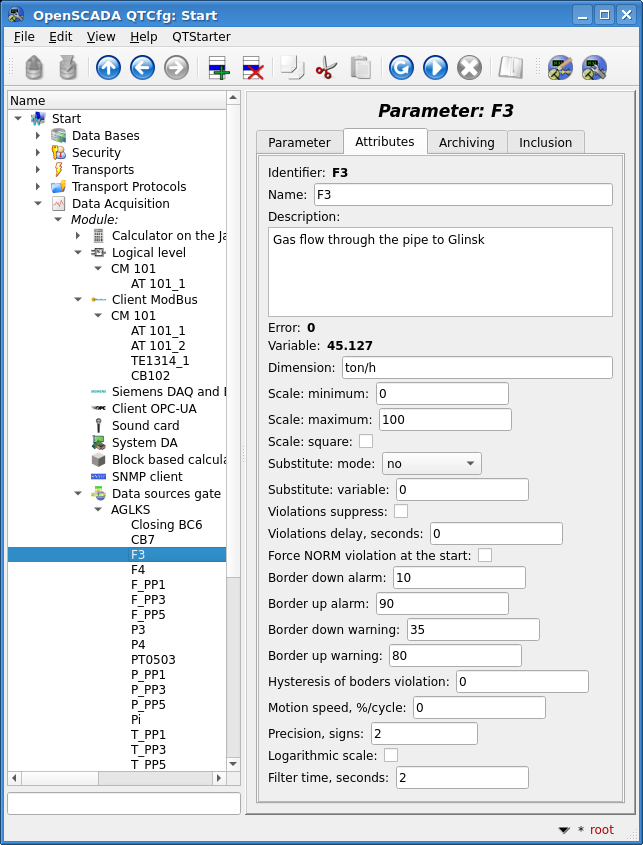Click the tree scrollbar down arrow

[x=233, y=764]
